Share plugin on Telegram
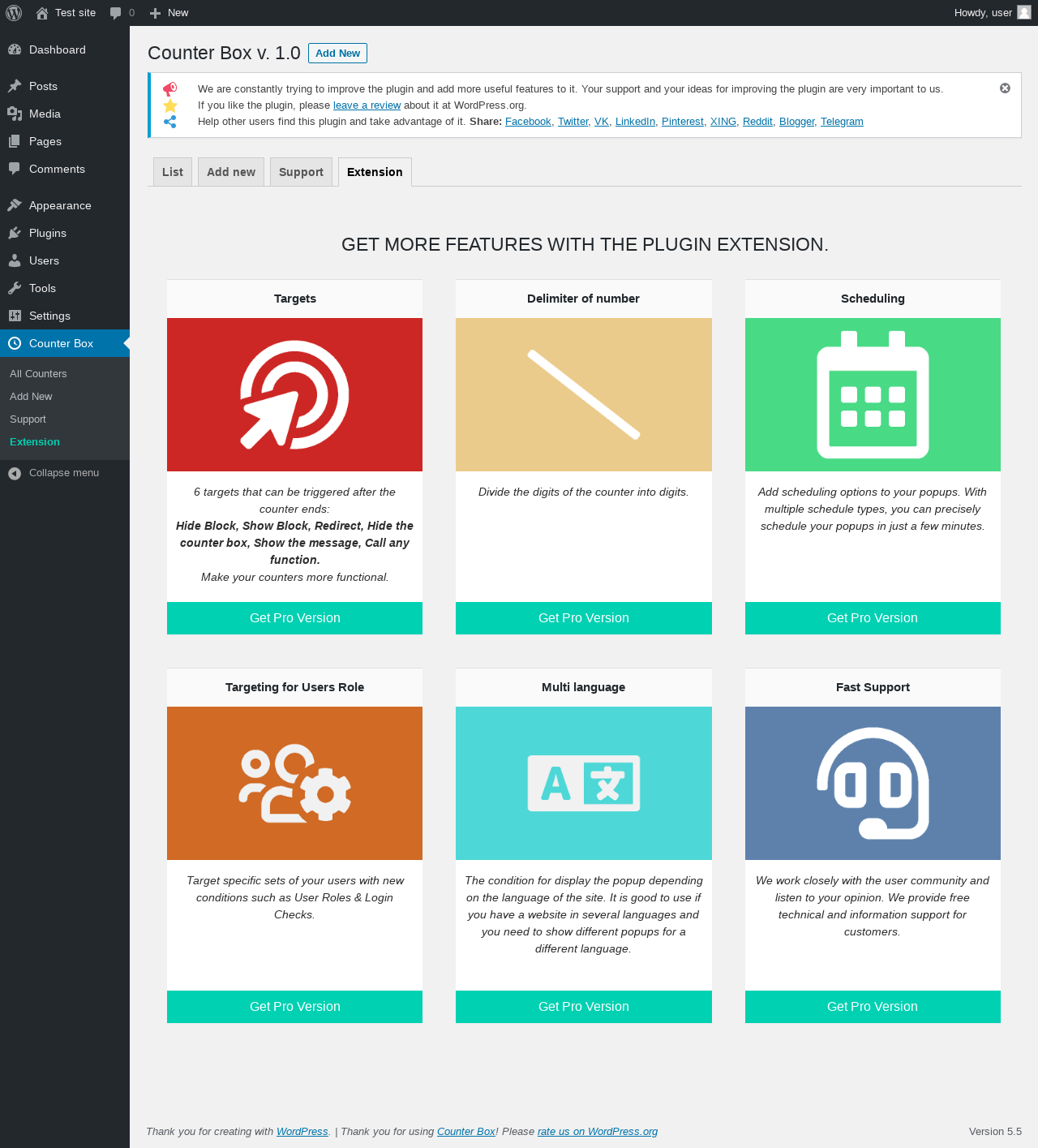Image resolution: width=1038 pixels, height=1148 pixels. click(x=842, y=122)
